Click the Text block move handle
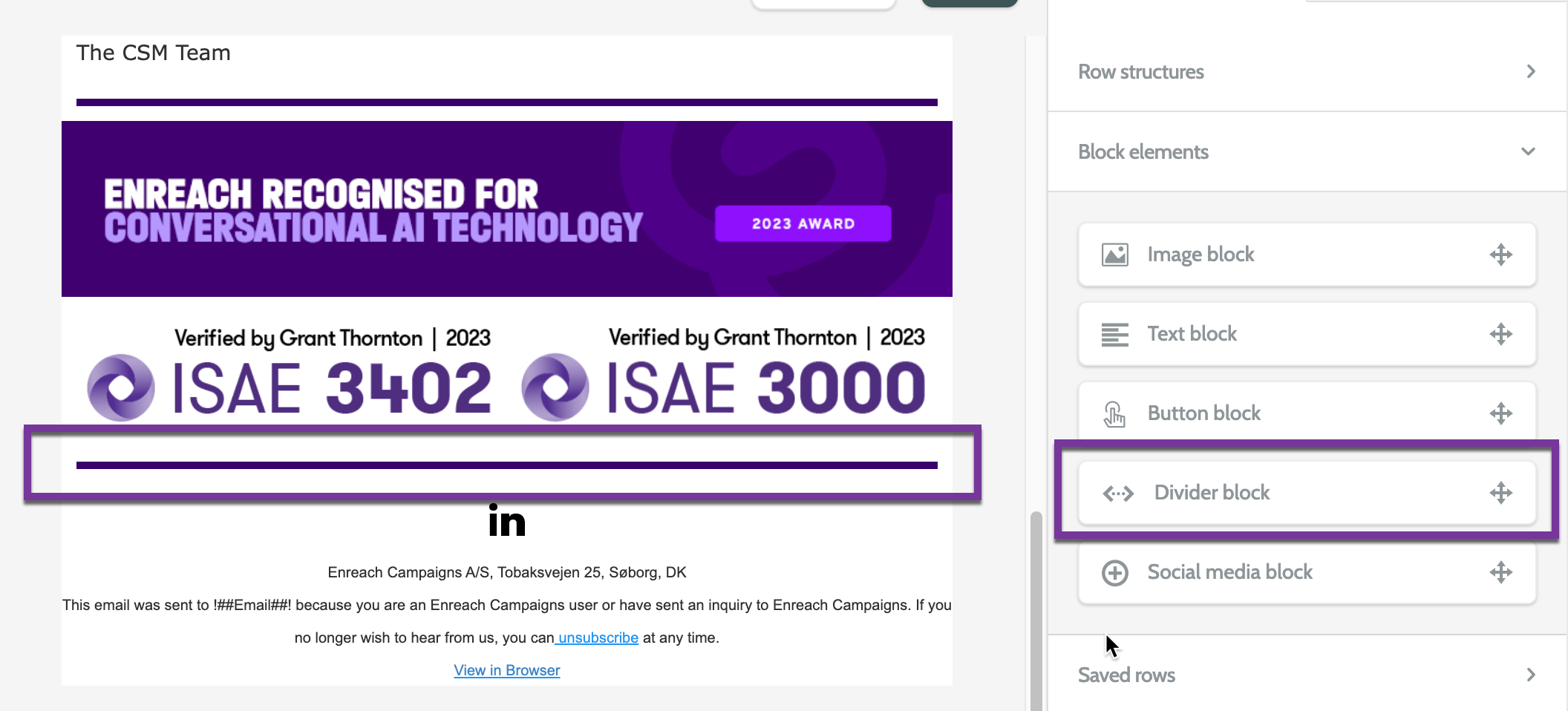 point(1500,334)
